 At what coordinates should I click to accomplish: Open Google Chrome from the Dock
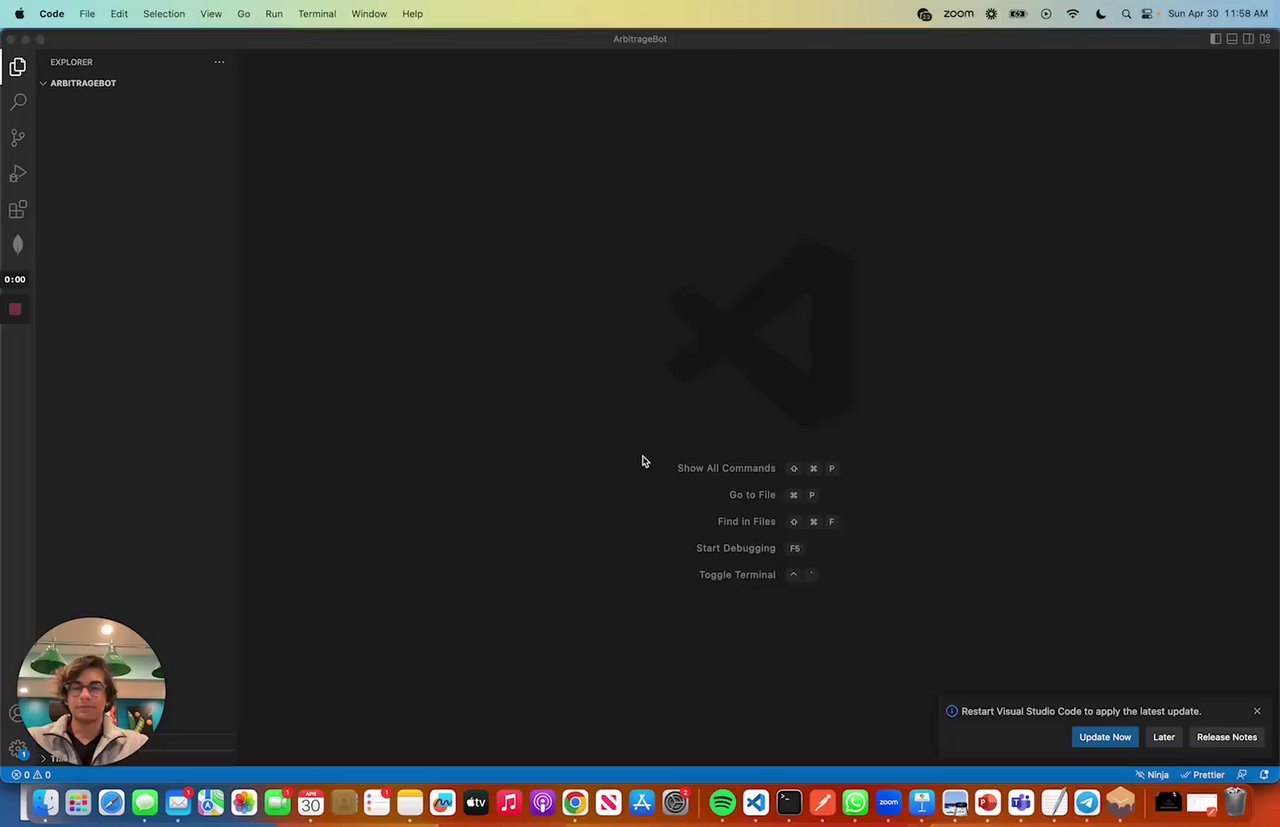coord(575,802)
